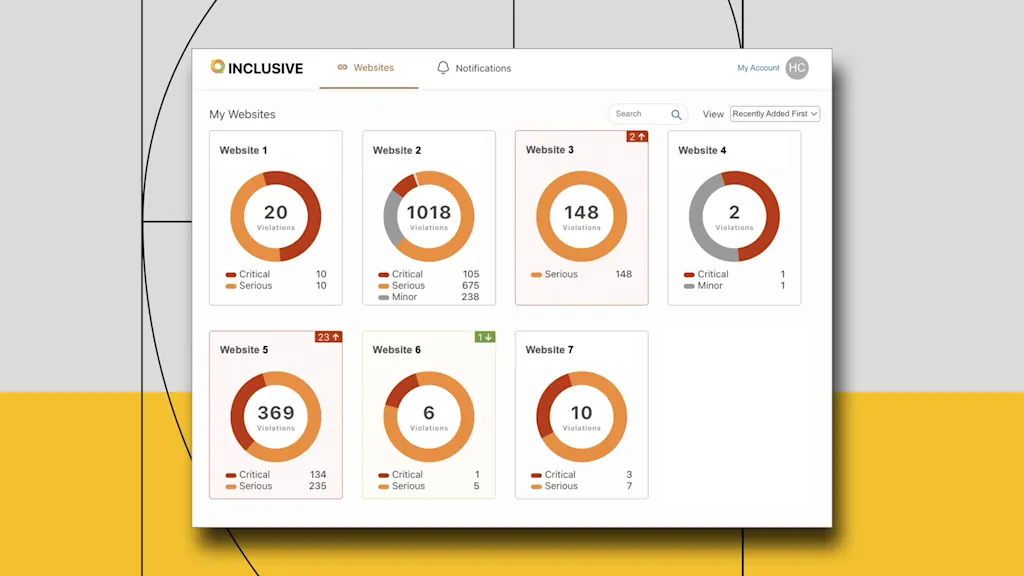Image resolution: width=1024 pixels, height=576 pixels.
Task: Click inside the Search input field
Action: click(x=640, y=114)
